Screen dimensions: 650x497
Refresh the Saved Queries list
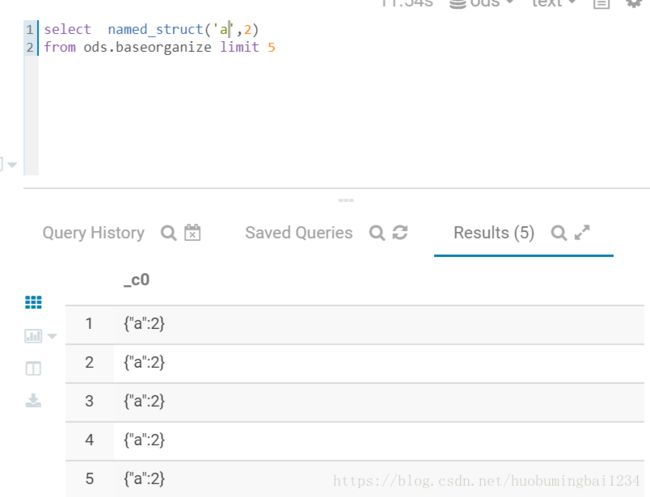click(x=400, y=233)
